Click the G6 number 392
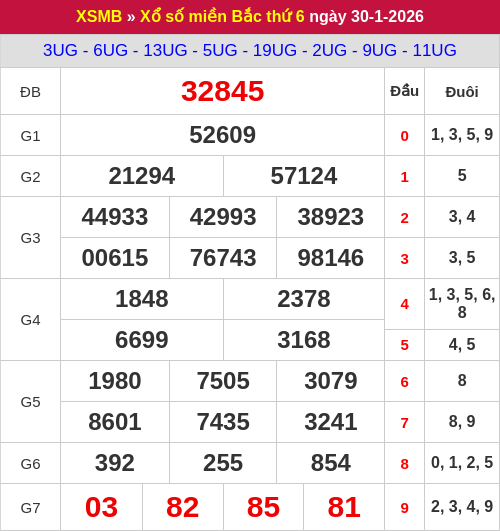Viewport: 500px width, 531px height. coord(115,463)
